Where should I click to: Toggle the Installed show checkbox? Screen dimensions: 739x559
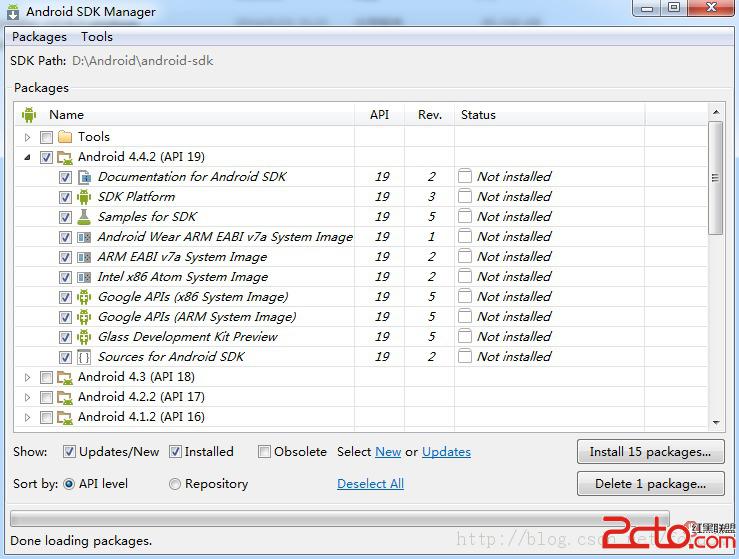click(175, 452)
